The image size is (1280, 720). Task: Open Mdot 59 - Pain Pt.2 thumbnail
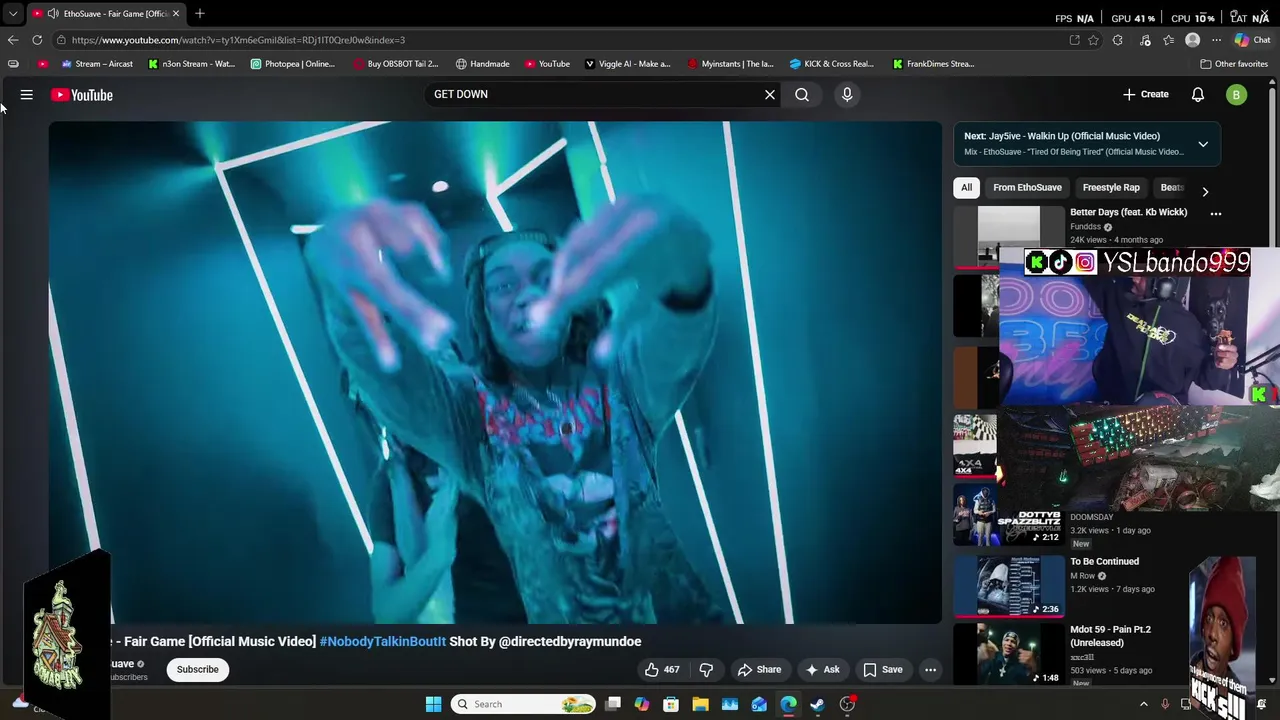pyautogui.click(x=1009, y=653)
